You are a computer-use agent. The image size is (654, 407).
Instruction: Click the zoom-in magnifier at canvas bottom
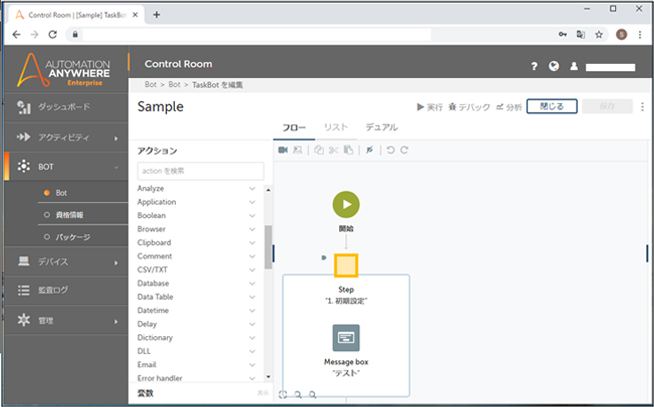click(298, 395)
